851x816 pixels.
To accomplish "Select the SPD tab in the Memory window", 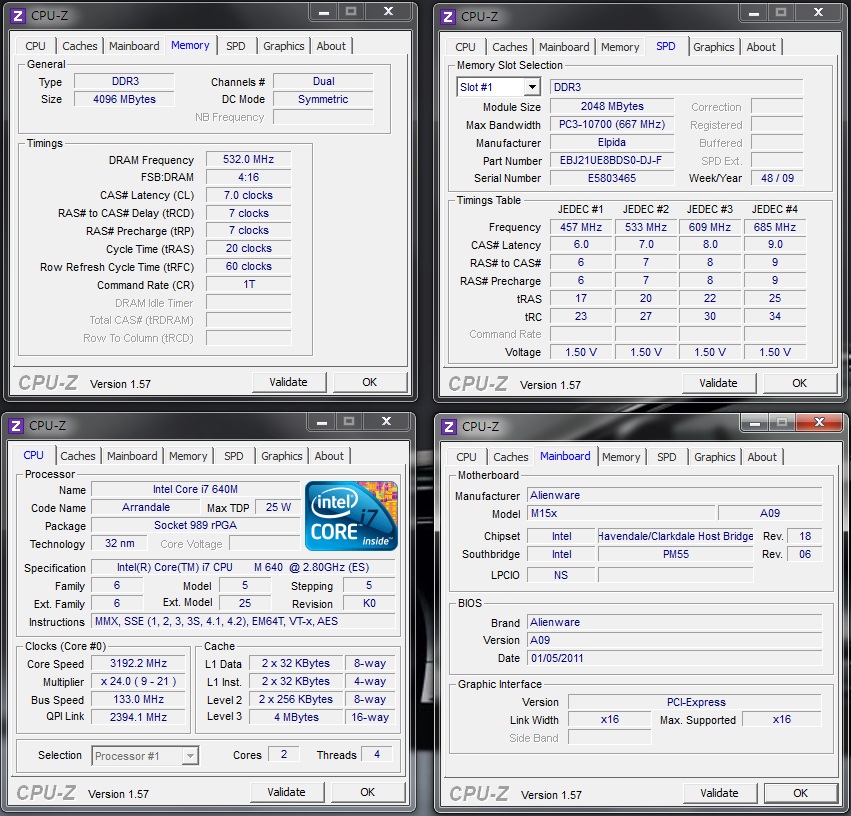I will (x=236, y=46).
